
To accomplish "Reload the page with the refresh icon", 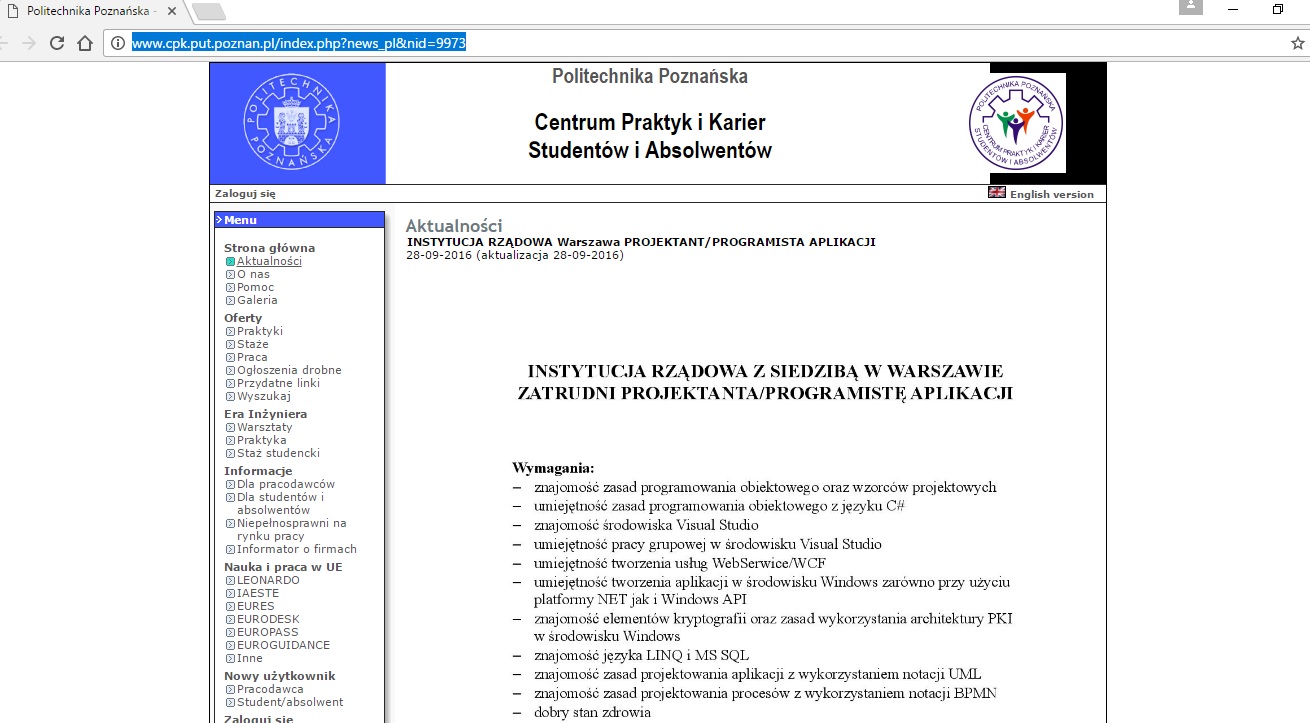I will tap(57, 43).
